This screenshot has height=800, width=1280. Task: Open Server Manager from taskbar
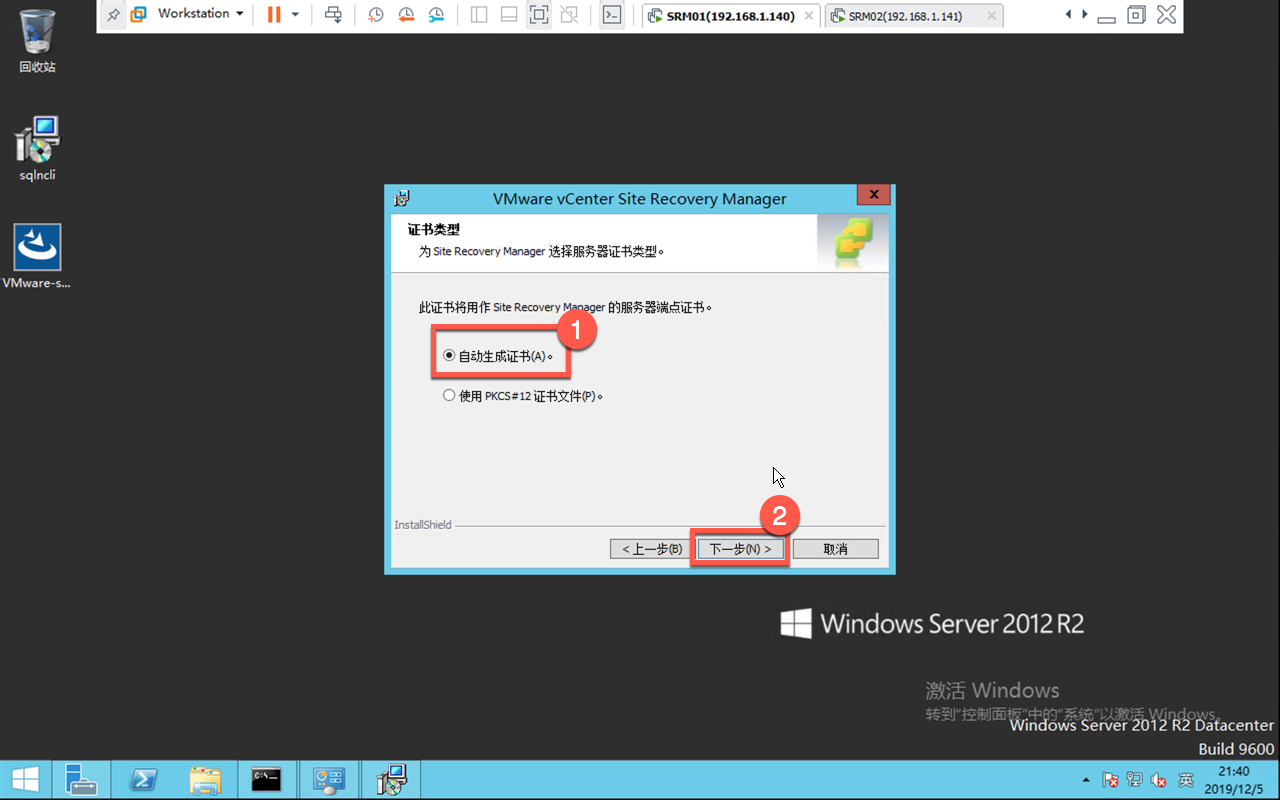coord(79,780)
